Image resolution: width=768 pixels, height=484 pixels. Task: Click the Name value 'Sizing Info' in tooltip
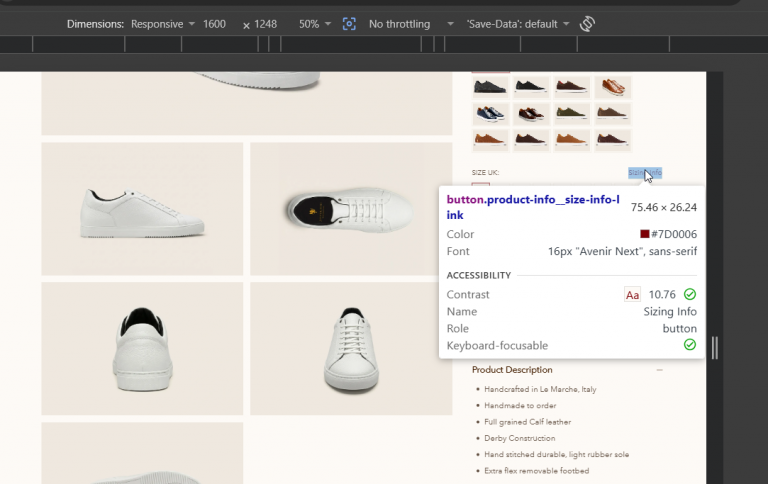tap(670, 312)
